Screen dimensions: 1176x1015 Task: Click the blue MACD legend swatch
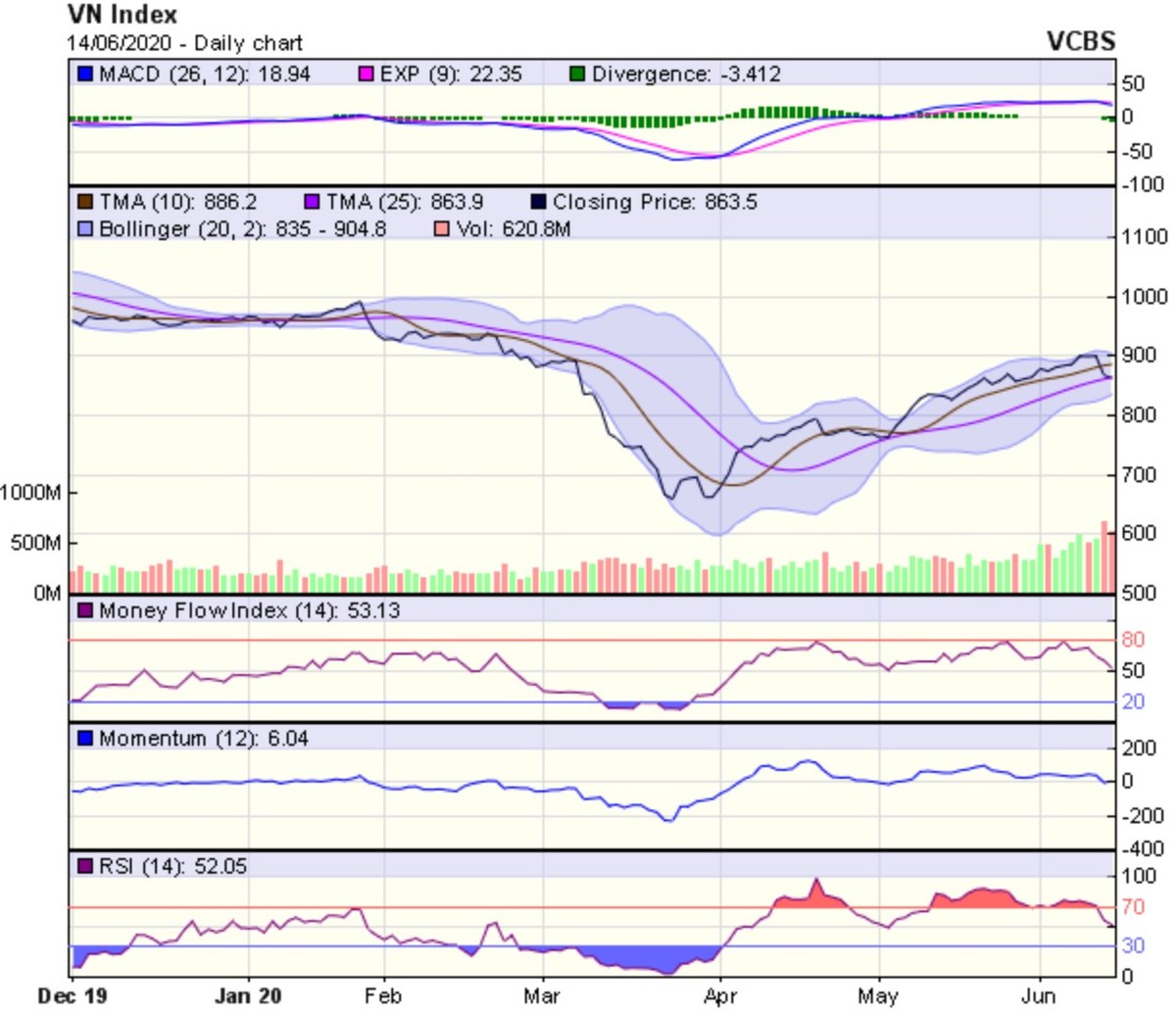coord(85,74)
